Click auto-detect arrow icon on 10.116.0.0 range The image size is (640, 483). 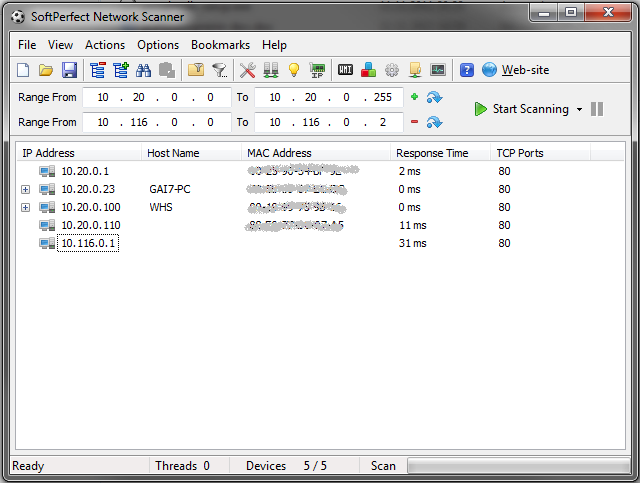pyautogui.click(x=434, y=122)
